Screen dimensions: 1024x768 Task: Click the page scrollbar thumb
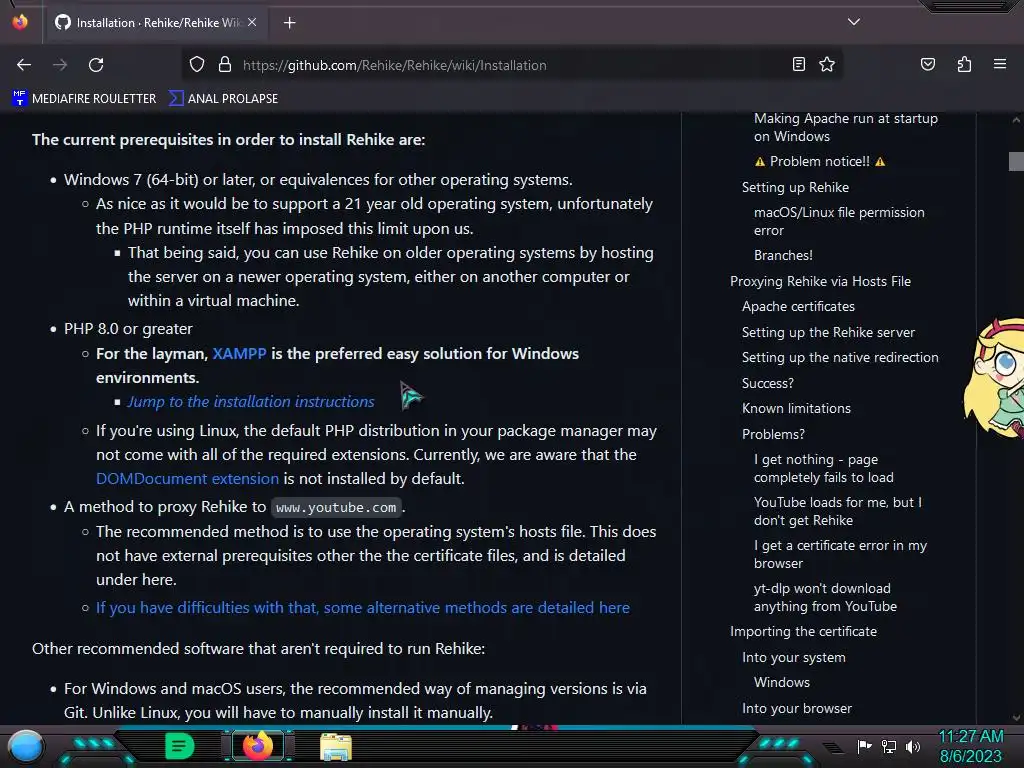1016,161
